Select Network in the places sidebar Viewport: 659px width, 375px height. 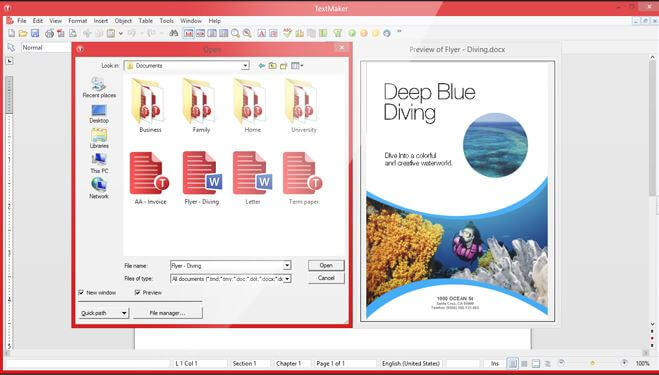pyautogui.click(x=99, y=188)
